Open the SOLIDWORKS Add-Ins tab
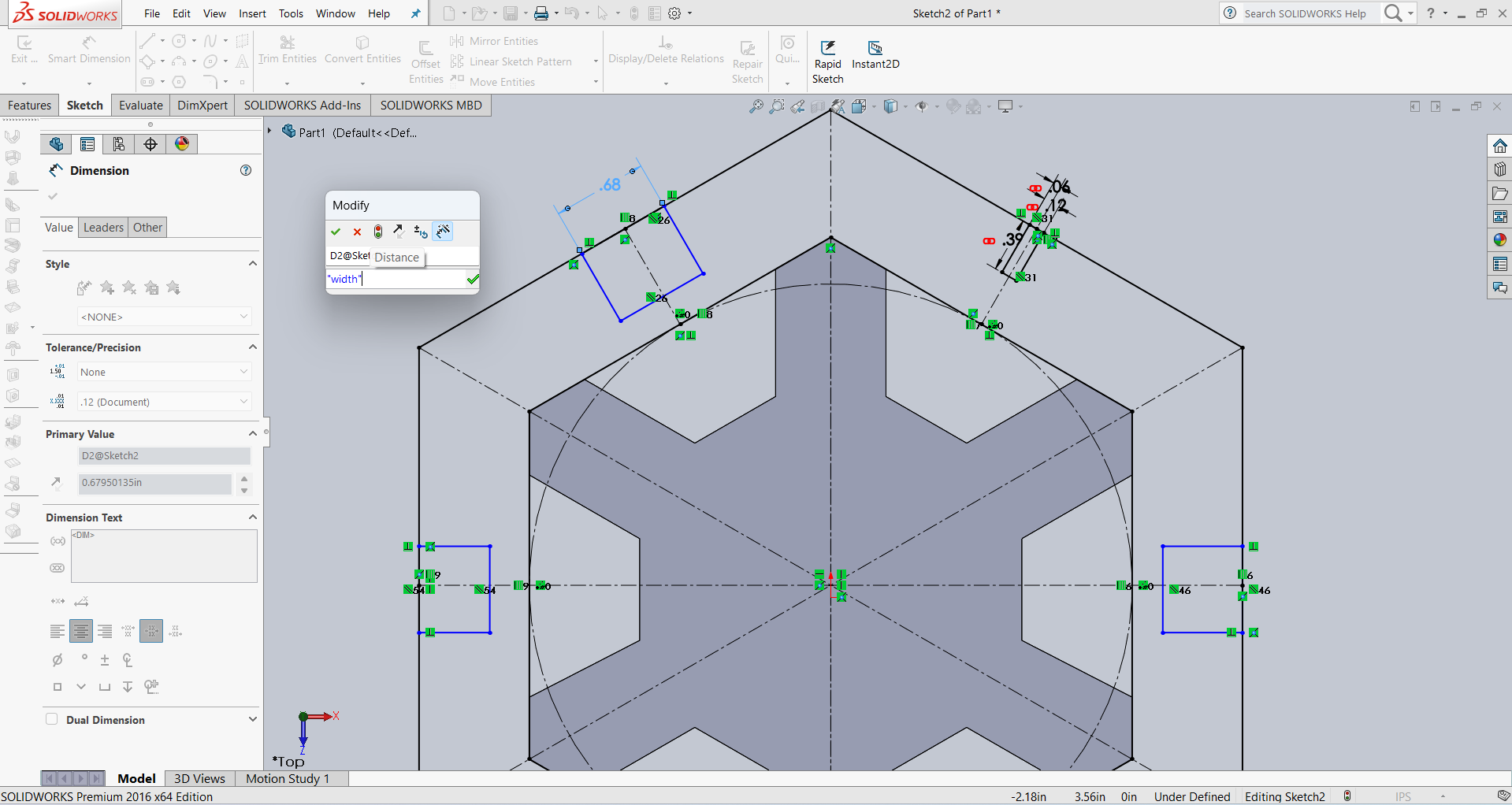 303,106
